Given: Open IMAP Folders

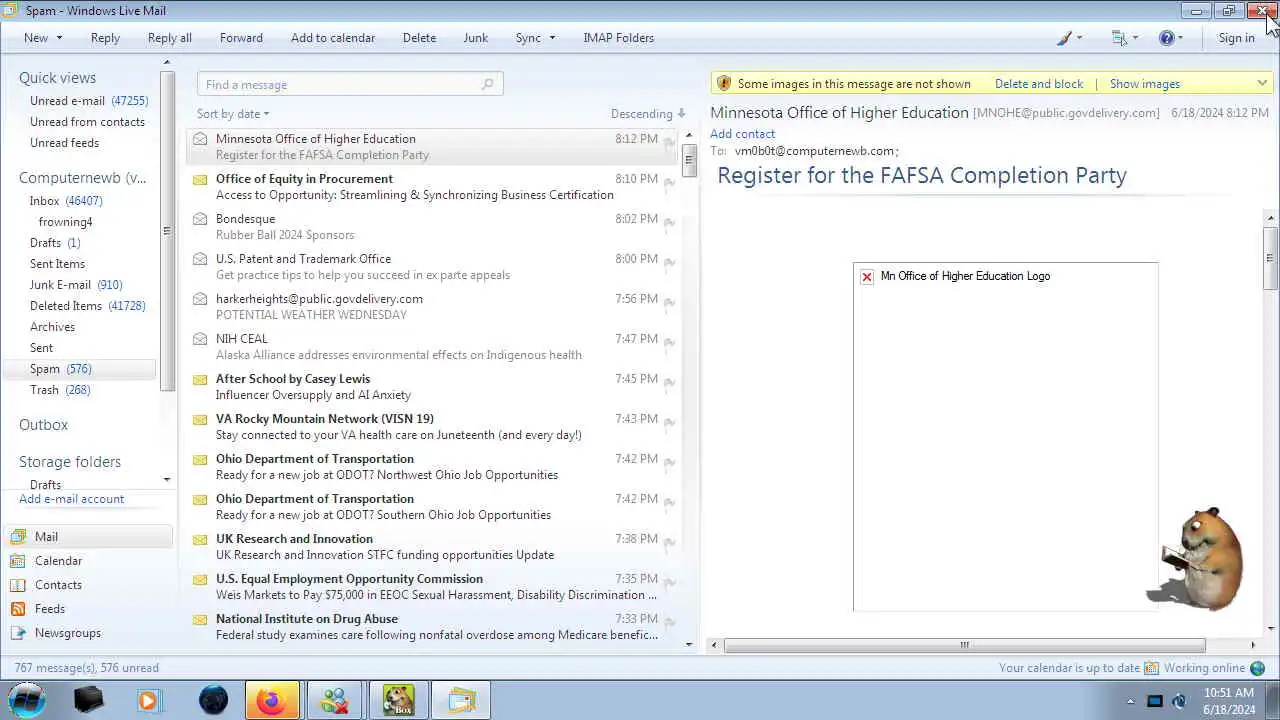Looking at the screenshot, I should point(619,38).
